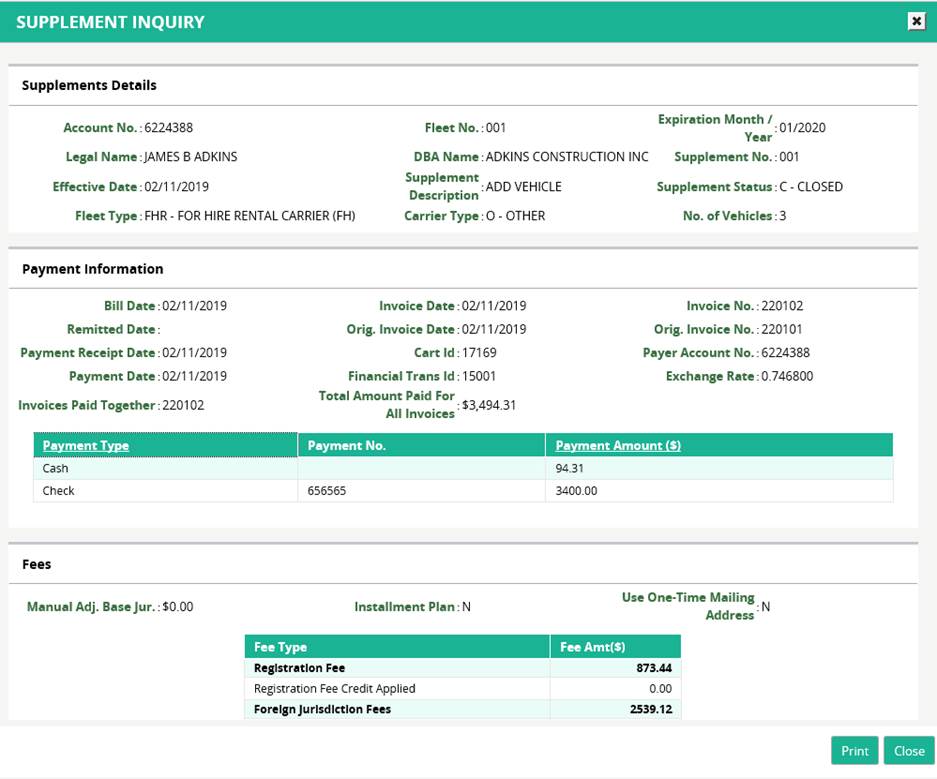937x779 pixels.
Task: Sort by Payment Type column header
Action: [86, 446]
